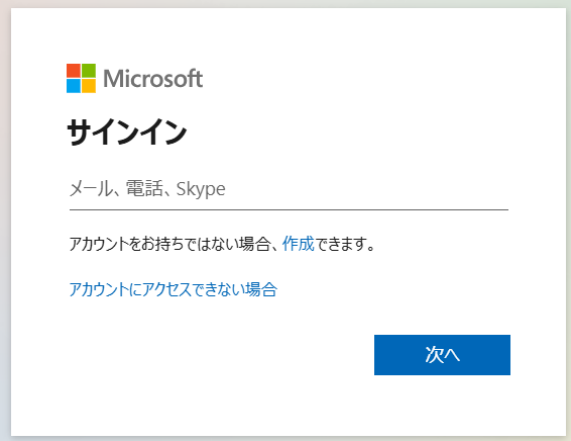Click empty white space right of Microsoft logo
Viewport: 571px width, 441px height.
(x=364, y=78)
